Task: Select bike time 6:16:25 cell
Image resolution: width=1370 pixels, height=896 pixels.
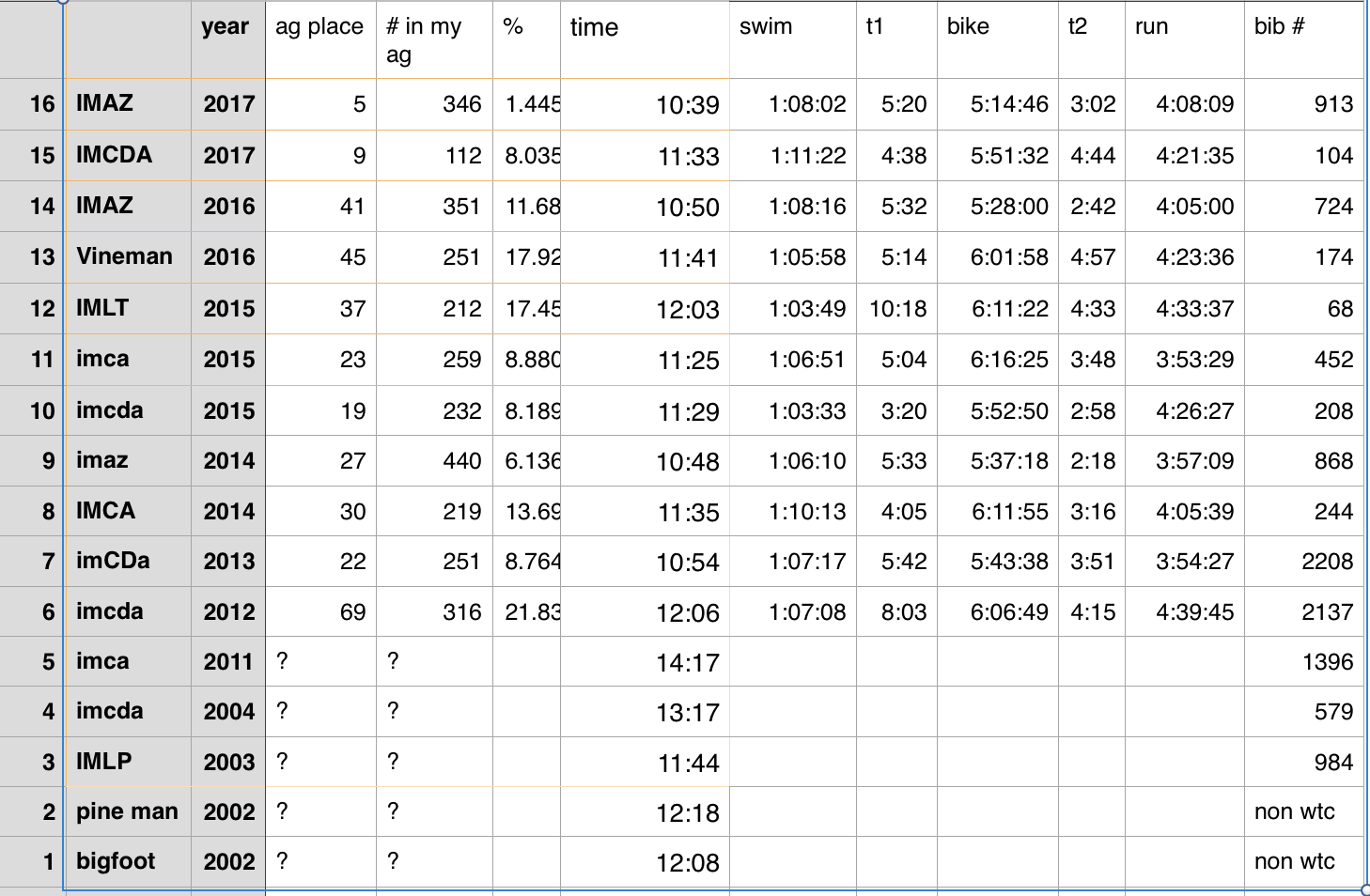Action: (998, 360)
